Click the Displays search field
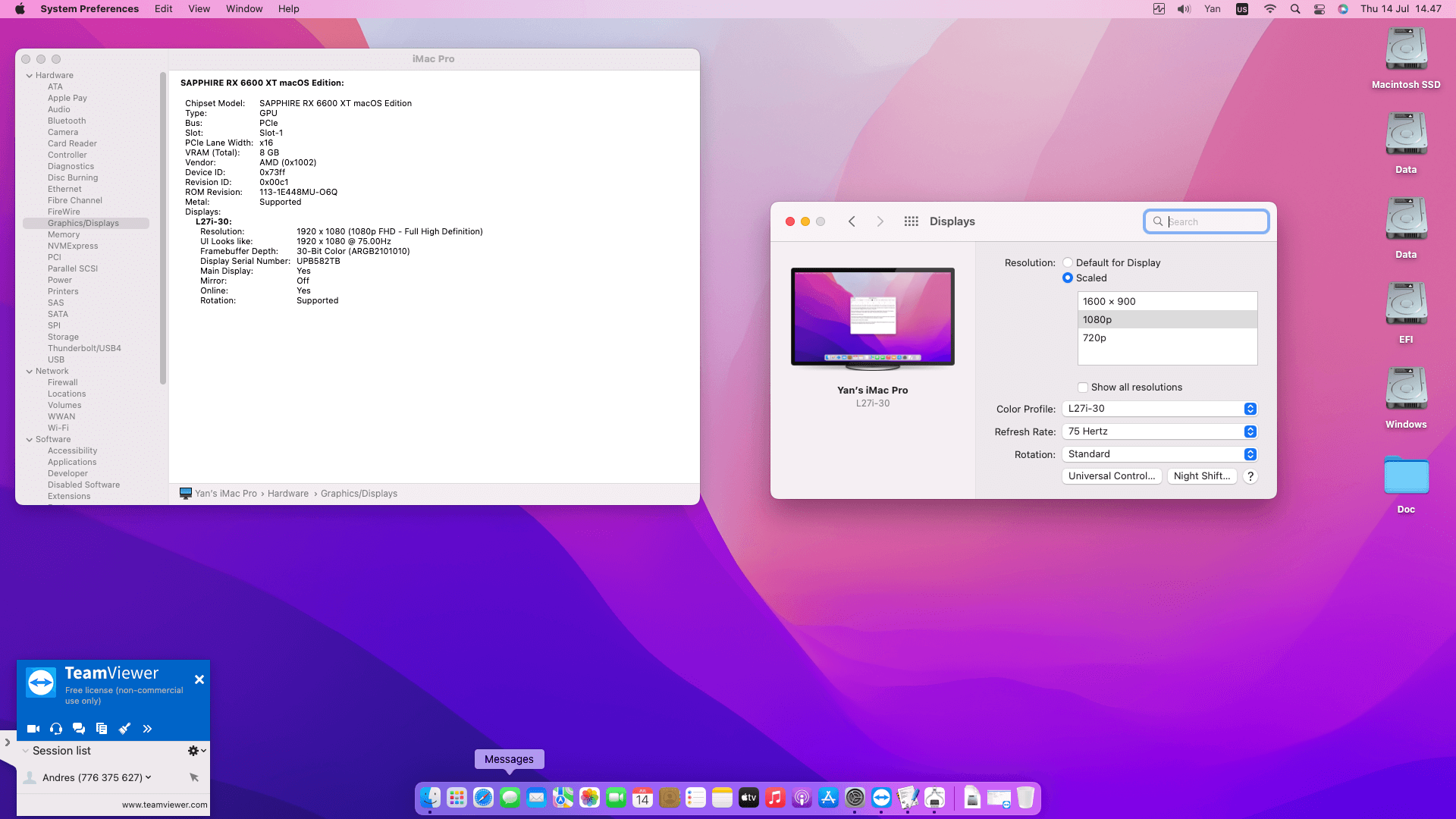The width and height of the screenshot is (1456, 819). pos(1207,221)
